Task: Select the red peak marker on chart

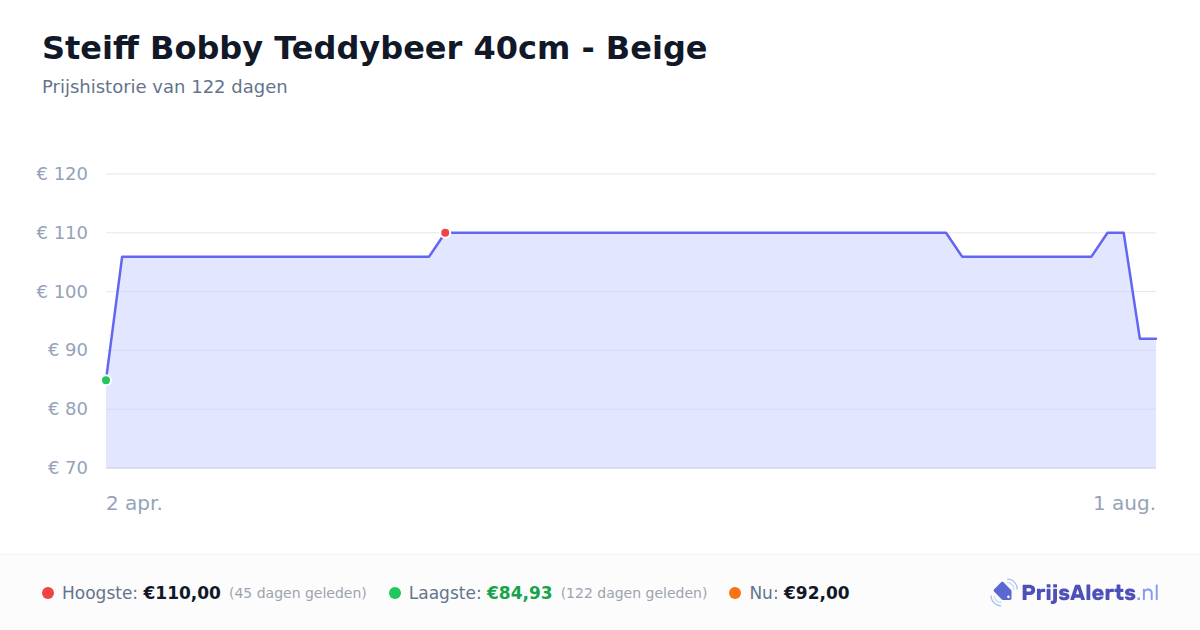Action: (445, 233)
